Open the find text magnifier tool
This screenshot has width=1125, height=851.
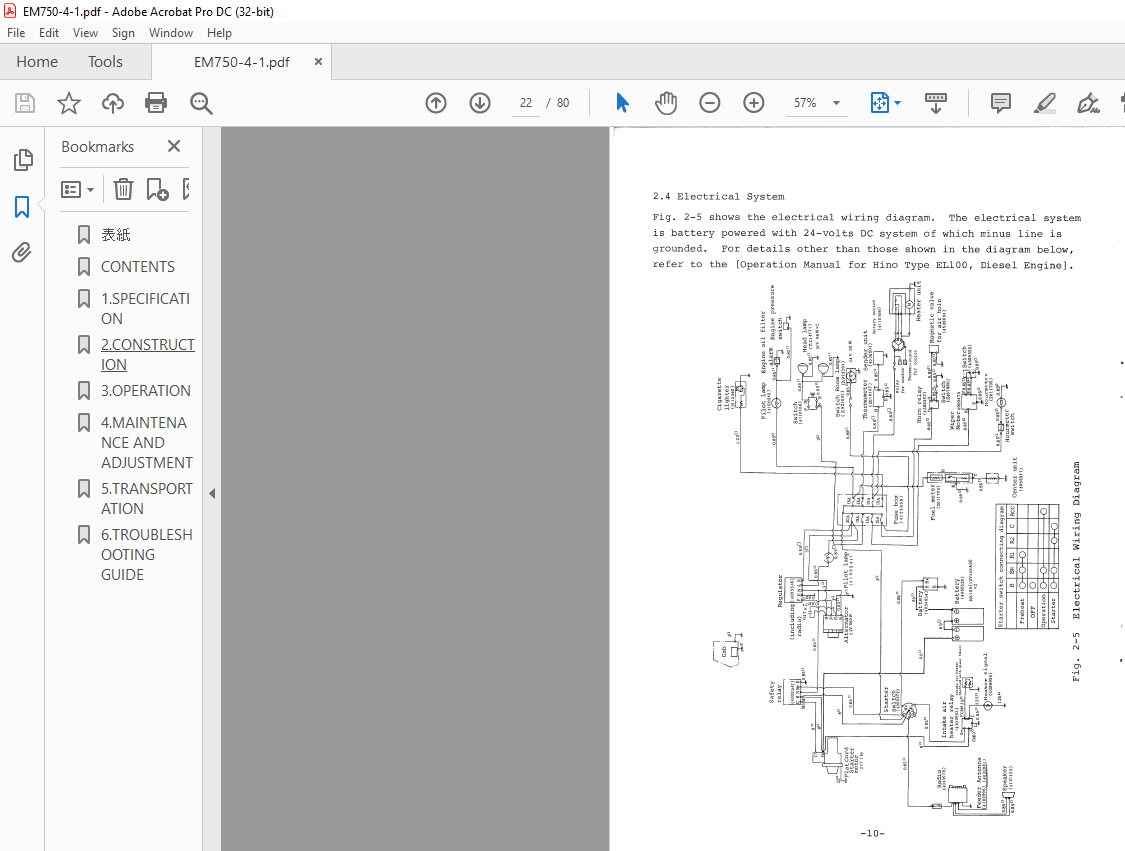point(201,103)
